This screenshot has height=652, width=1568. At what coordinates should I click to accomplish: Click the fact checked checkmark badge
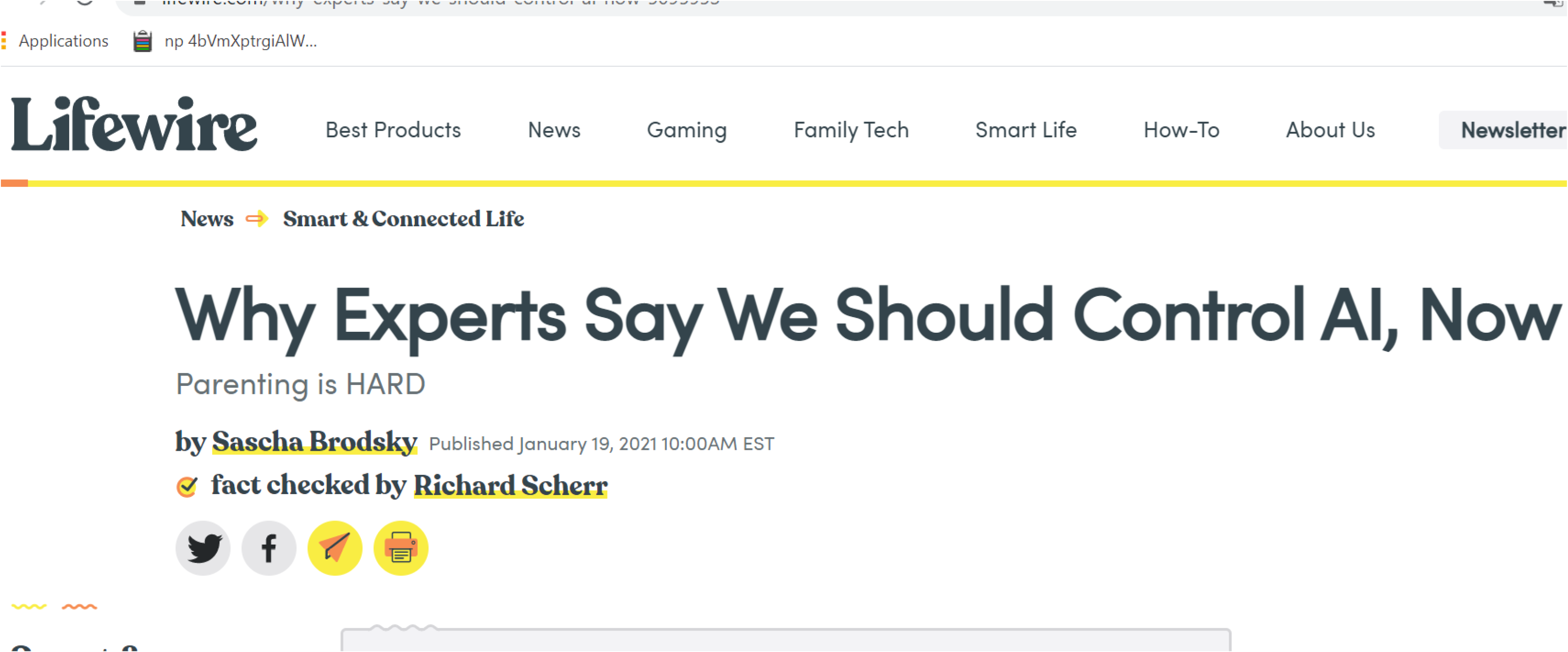pos(187,487)
